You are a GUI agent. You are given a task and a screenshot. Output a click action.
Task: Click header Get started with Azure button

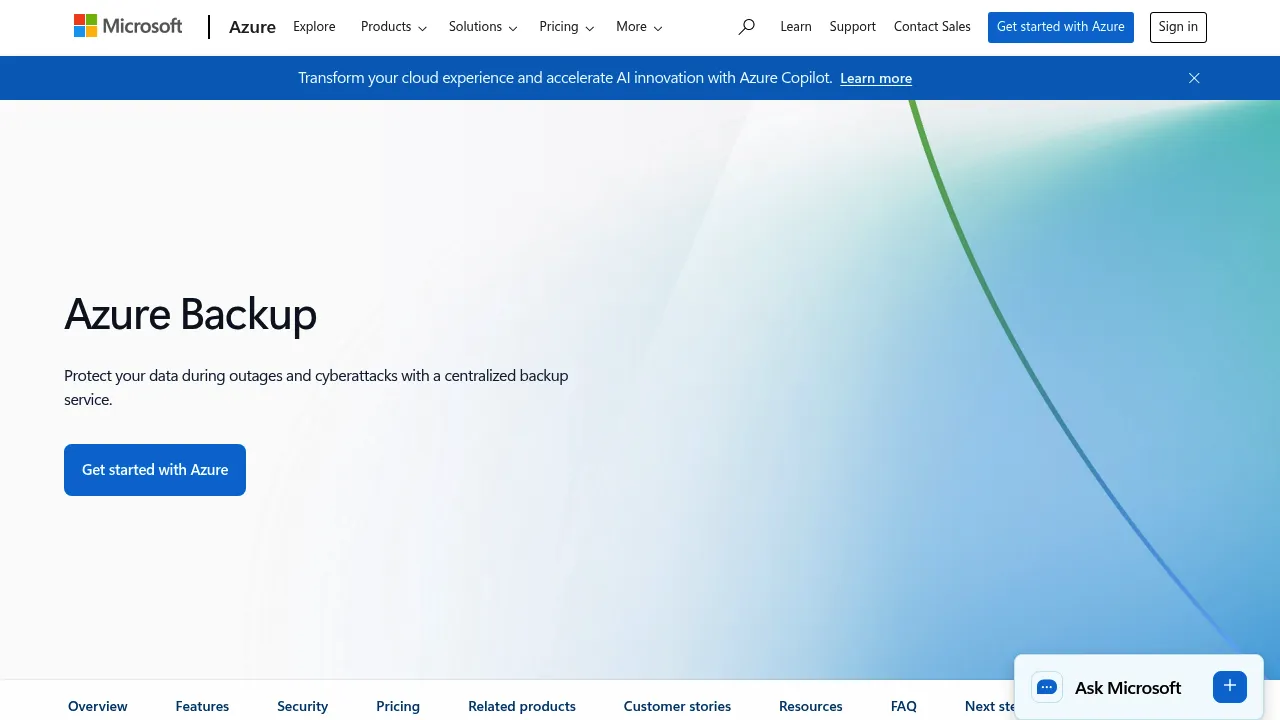coord(1061,27)
